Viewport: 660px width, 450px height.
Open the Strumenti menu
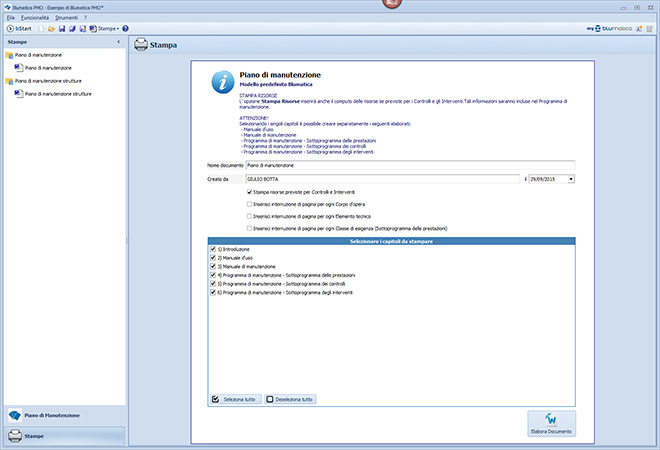point(67,18)
